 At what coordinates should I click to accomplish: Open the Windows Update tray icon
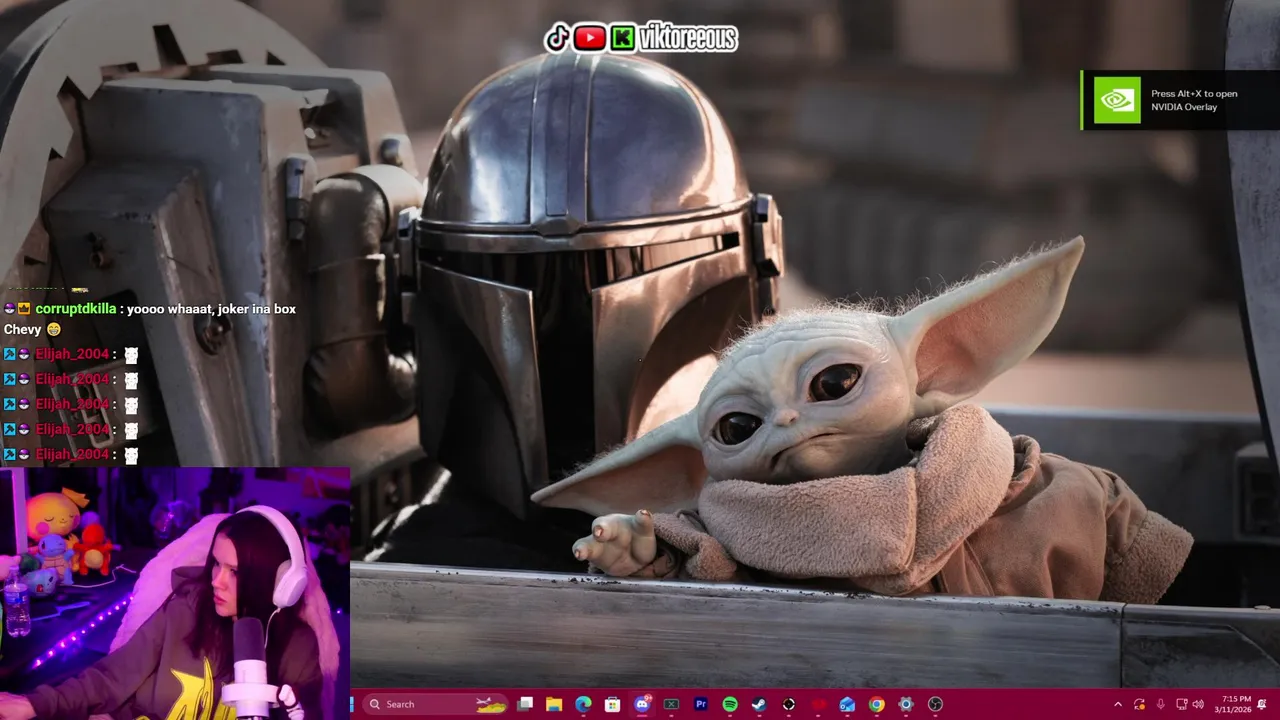tap(1139, 704)
